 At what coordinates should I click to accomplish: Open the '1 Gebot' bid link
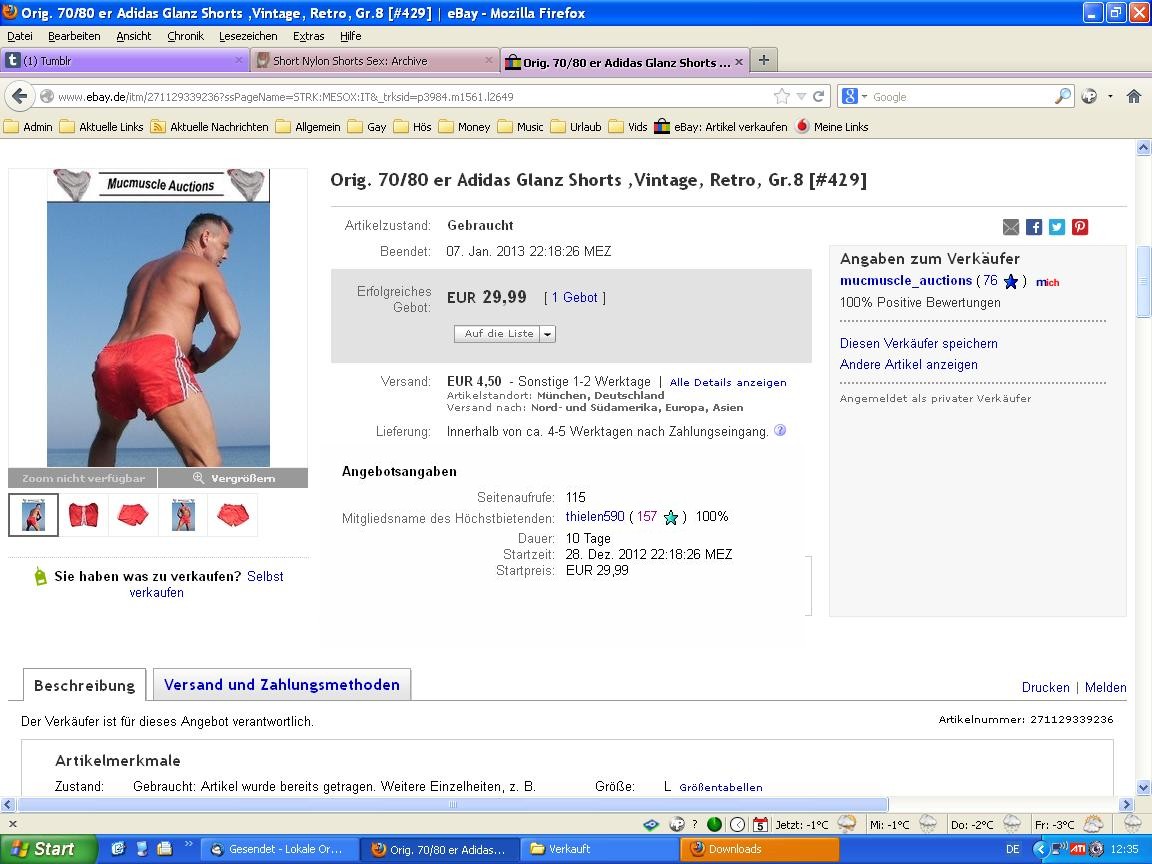tap(574, 297)
